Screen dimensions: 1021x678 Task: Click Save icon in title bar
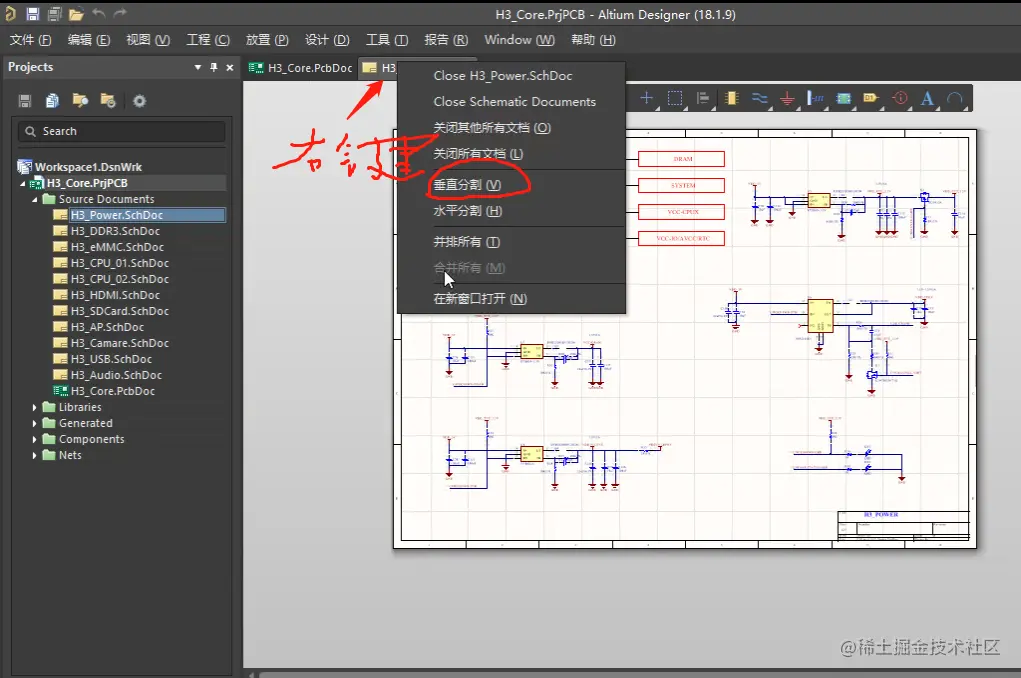point(33,14)
